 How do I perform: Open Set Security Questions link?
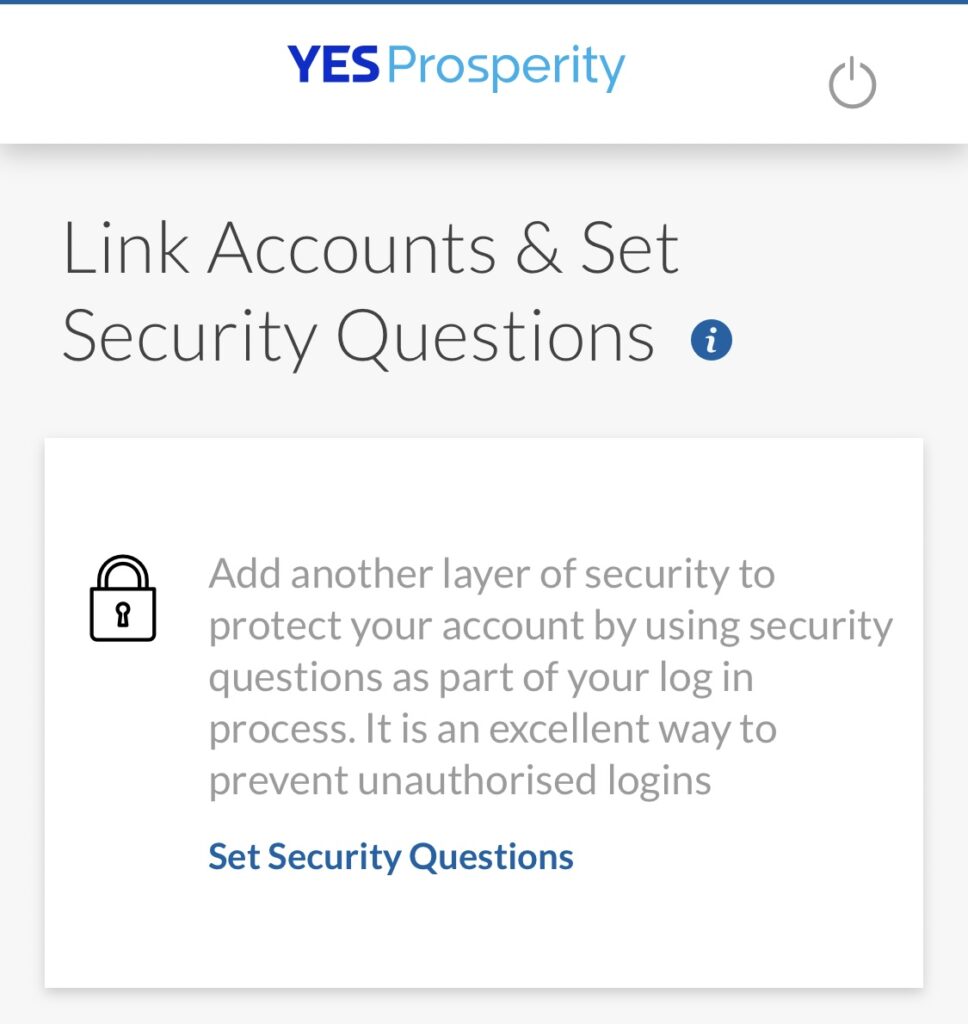(391, 856)
